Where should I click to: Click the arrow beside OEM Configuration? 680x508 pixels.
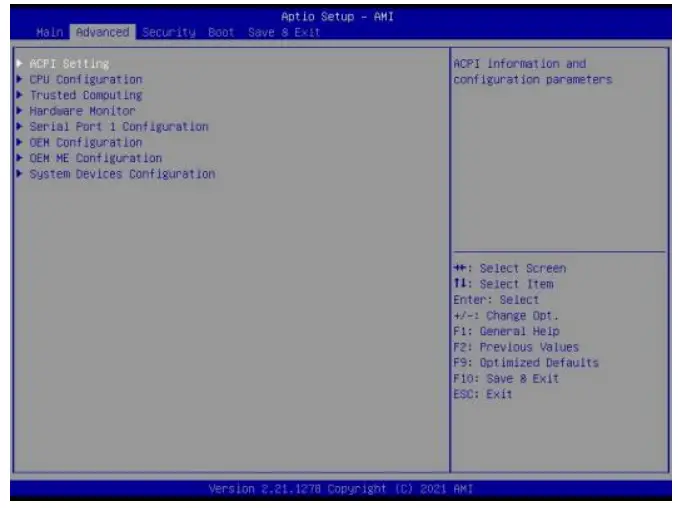(20, 142)
